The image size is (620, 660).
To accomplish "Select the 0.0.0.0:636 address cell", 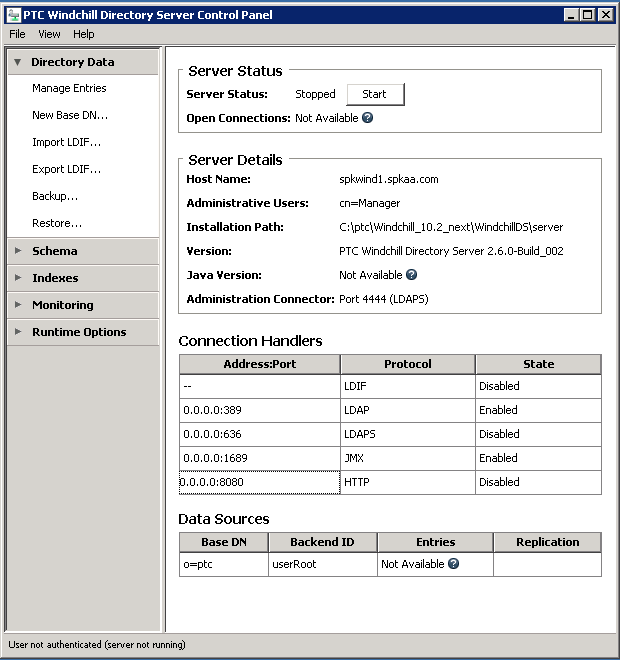I will (x=260, y=434).
